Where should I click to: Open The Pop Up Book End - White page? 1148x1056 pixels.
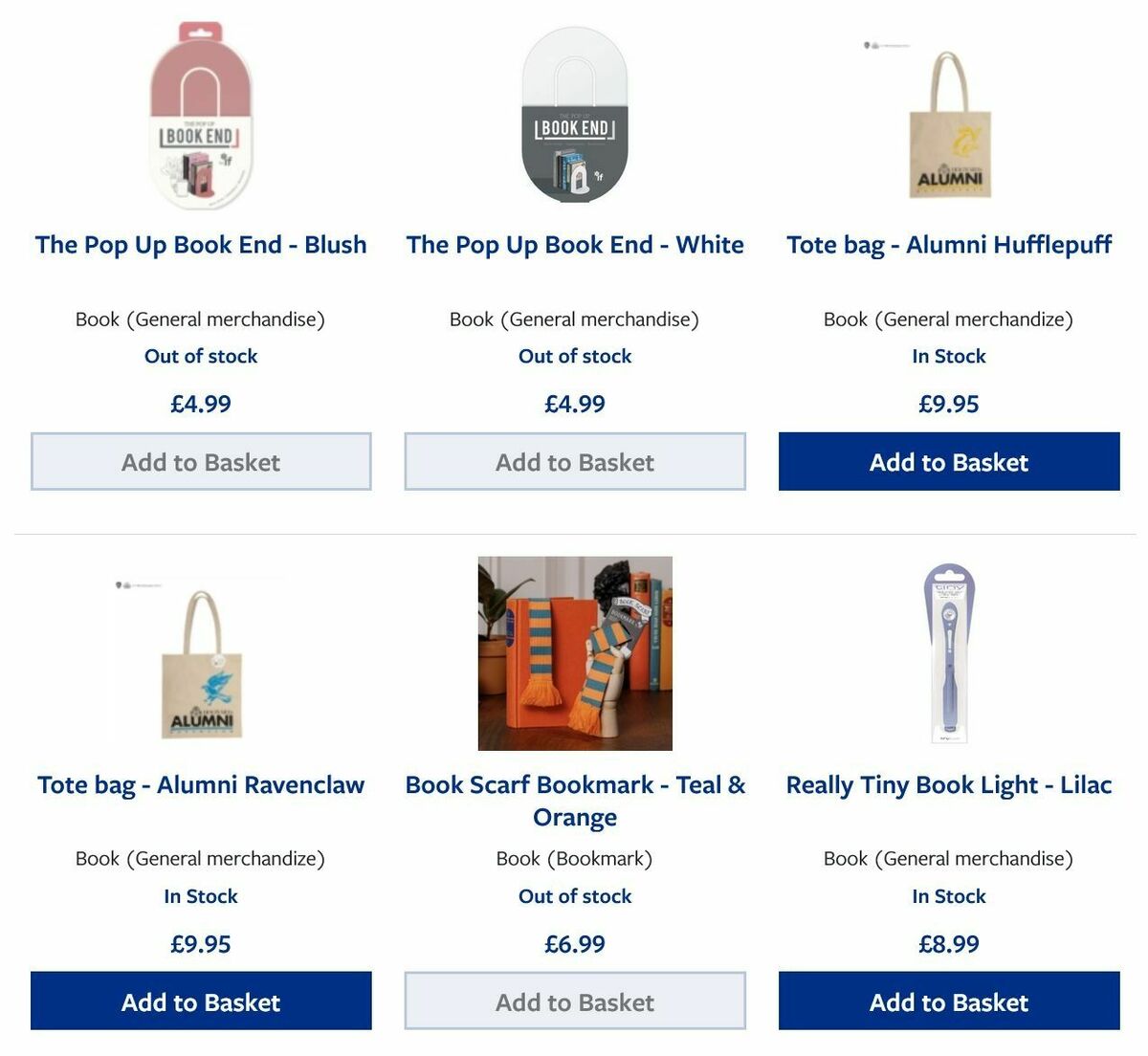[x=574, y=245]
